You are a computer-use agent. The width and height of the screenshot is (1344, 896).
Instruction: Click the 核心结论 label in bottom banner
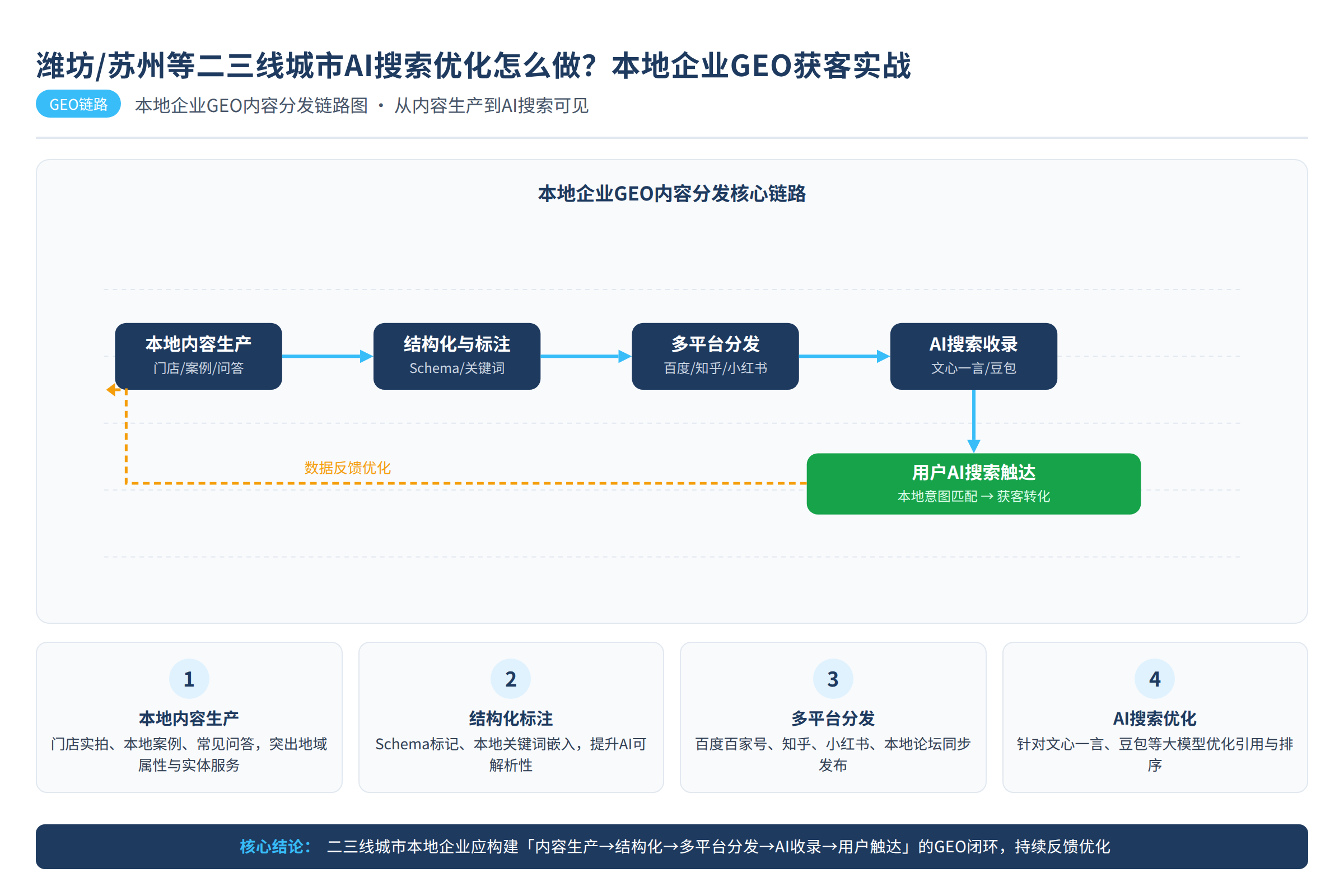[x=276, y=846]
